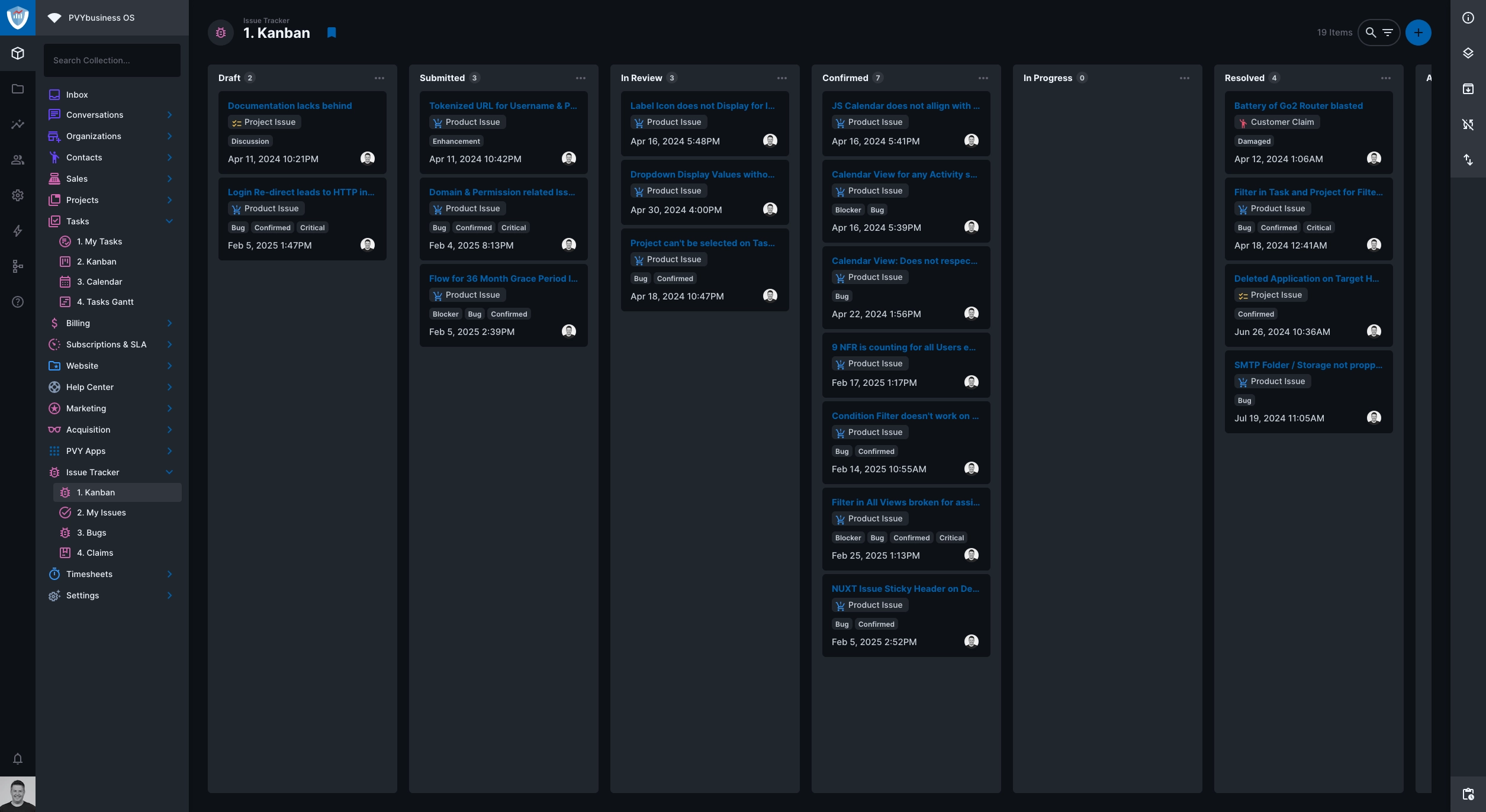Open card Dropdown Display Values
1486x812 pixels.
[x=705, y=192]
